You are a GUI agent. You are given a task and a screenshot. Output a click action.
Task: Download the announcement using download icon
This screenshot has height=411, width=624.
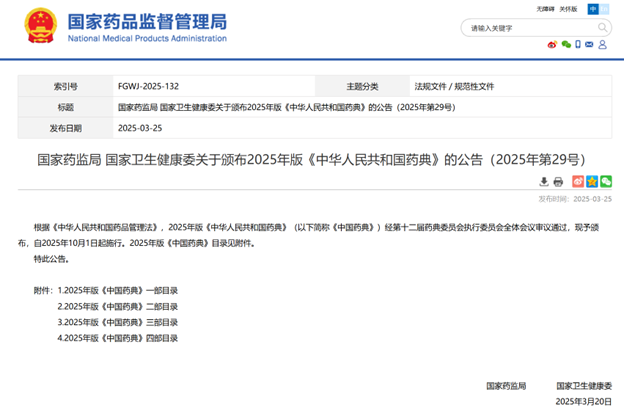point(544,181)
